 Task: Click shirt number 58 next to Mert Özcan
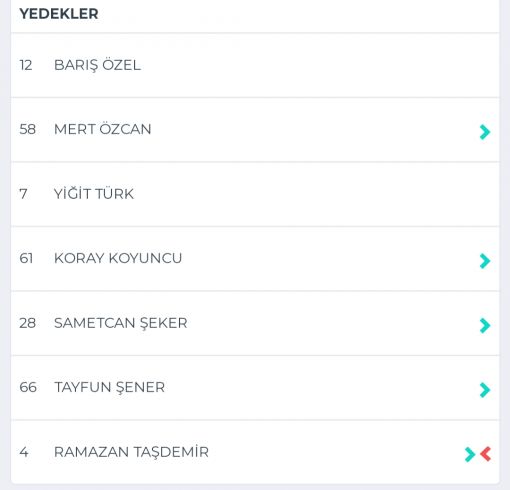pos(27,129)
